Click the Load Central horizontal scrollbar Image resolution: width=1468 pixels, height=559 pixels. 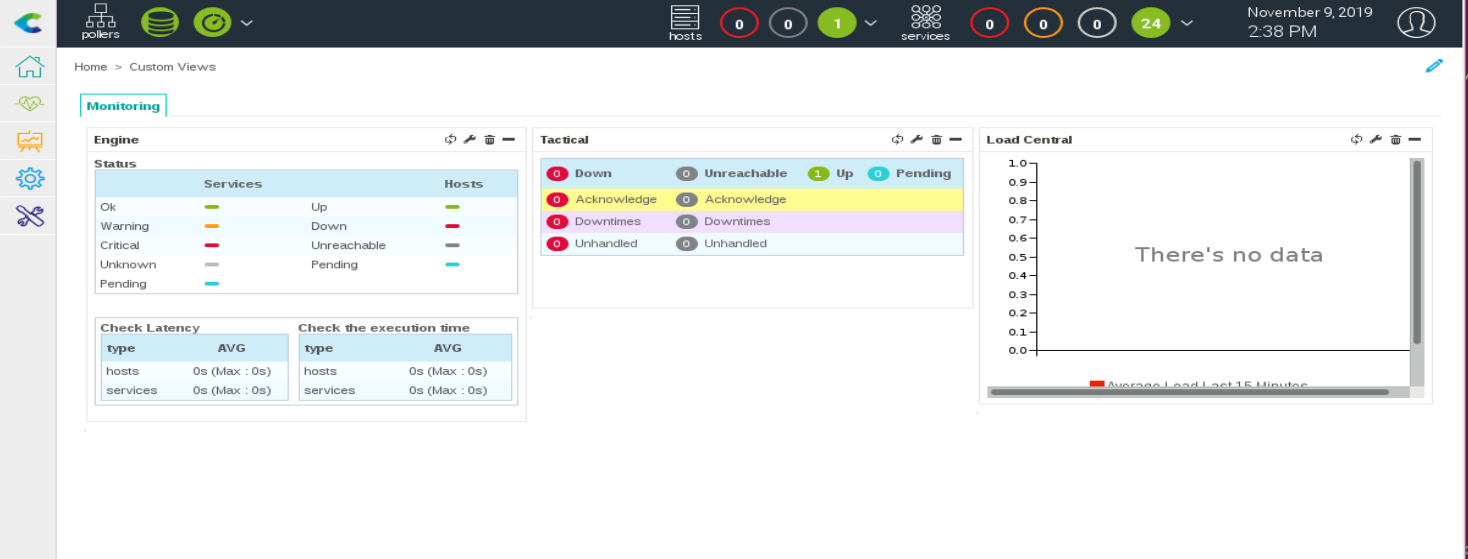[1190, 392]
